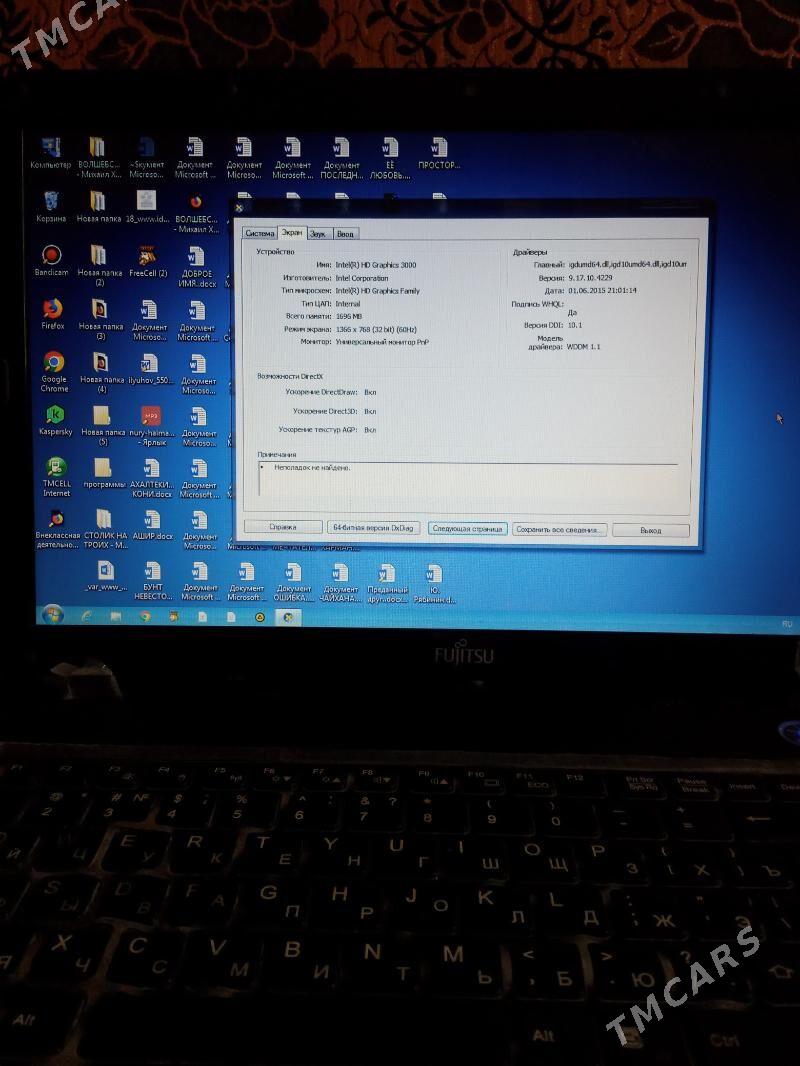Run the 64-битная версия DxDiag

[374, 528]
